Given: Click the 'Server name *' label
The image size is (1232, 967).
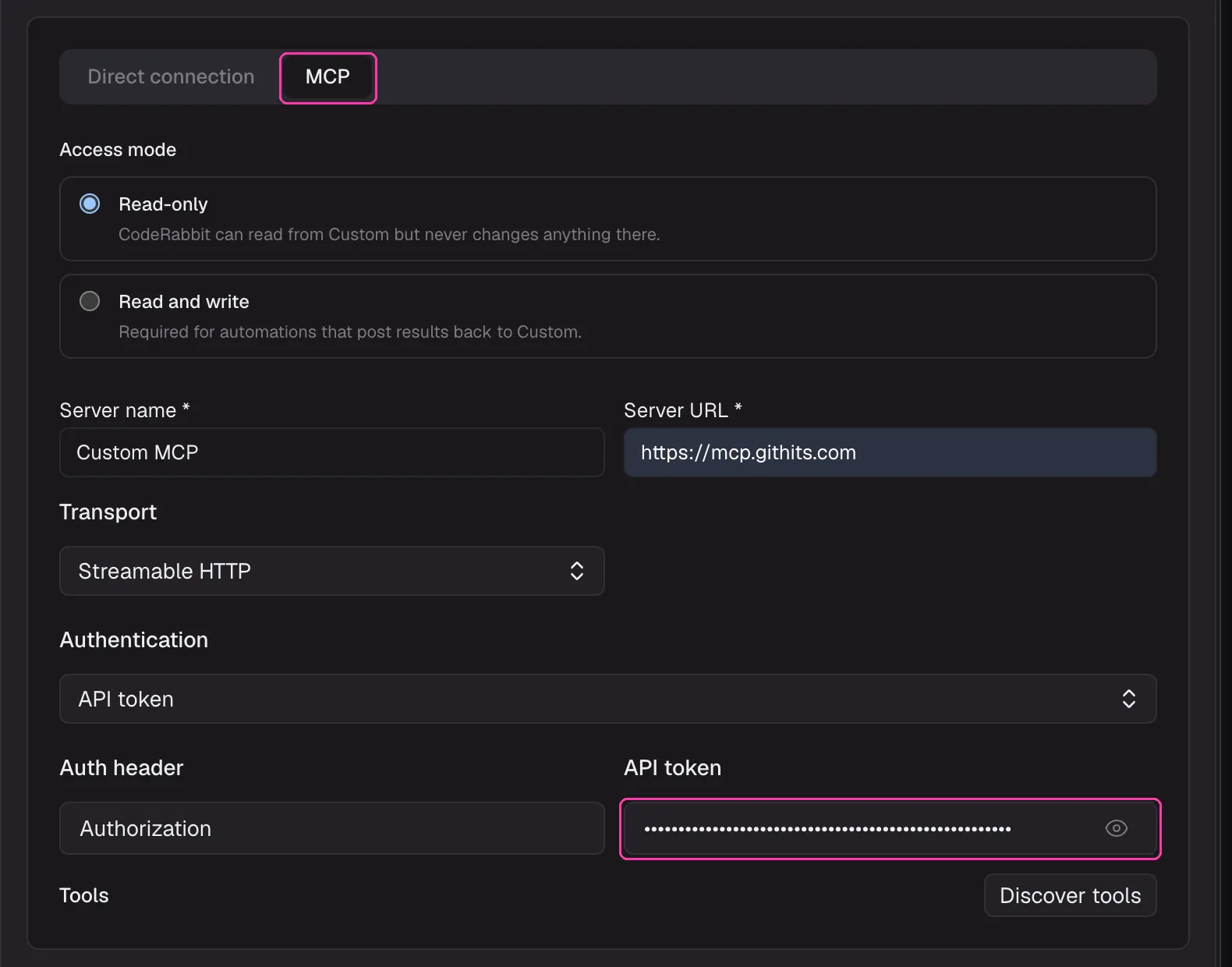Looking at the screenshot, I should (125, 410).
